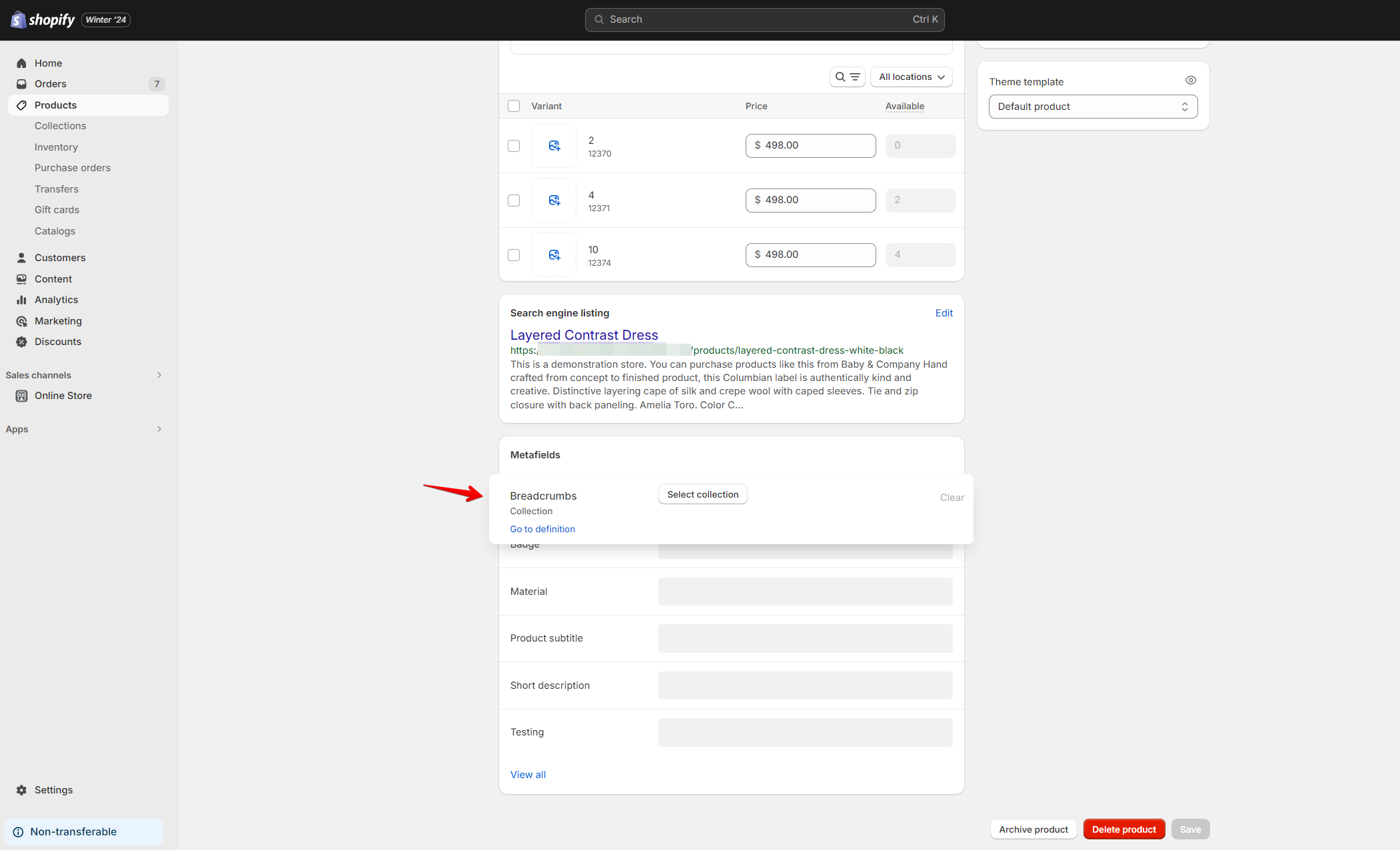Preview theme template with eye icon
Screen dimensions: 1400x850
click(1191, 81)
